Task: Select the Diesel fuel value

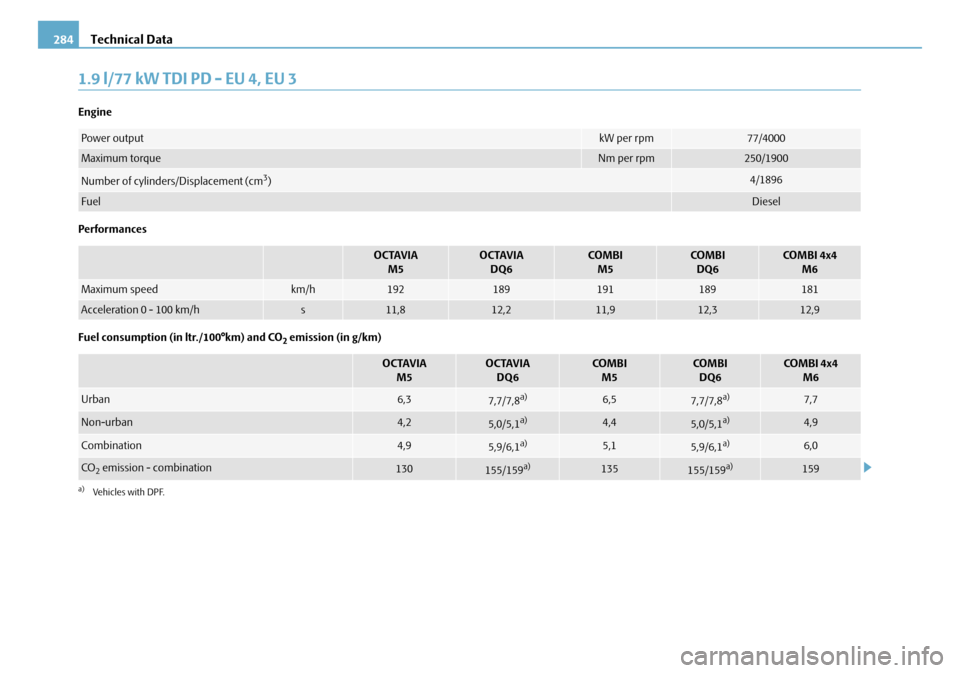Action: coord(765,201)
